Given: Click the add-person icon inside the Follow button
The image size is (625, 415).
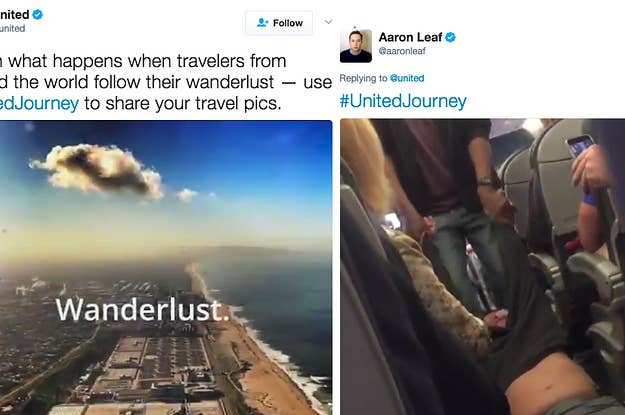Looking at the screenshot, I should [262, 23].
